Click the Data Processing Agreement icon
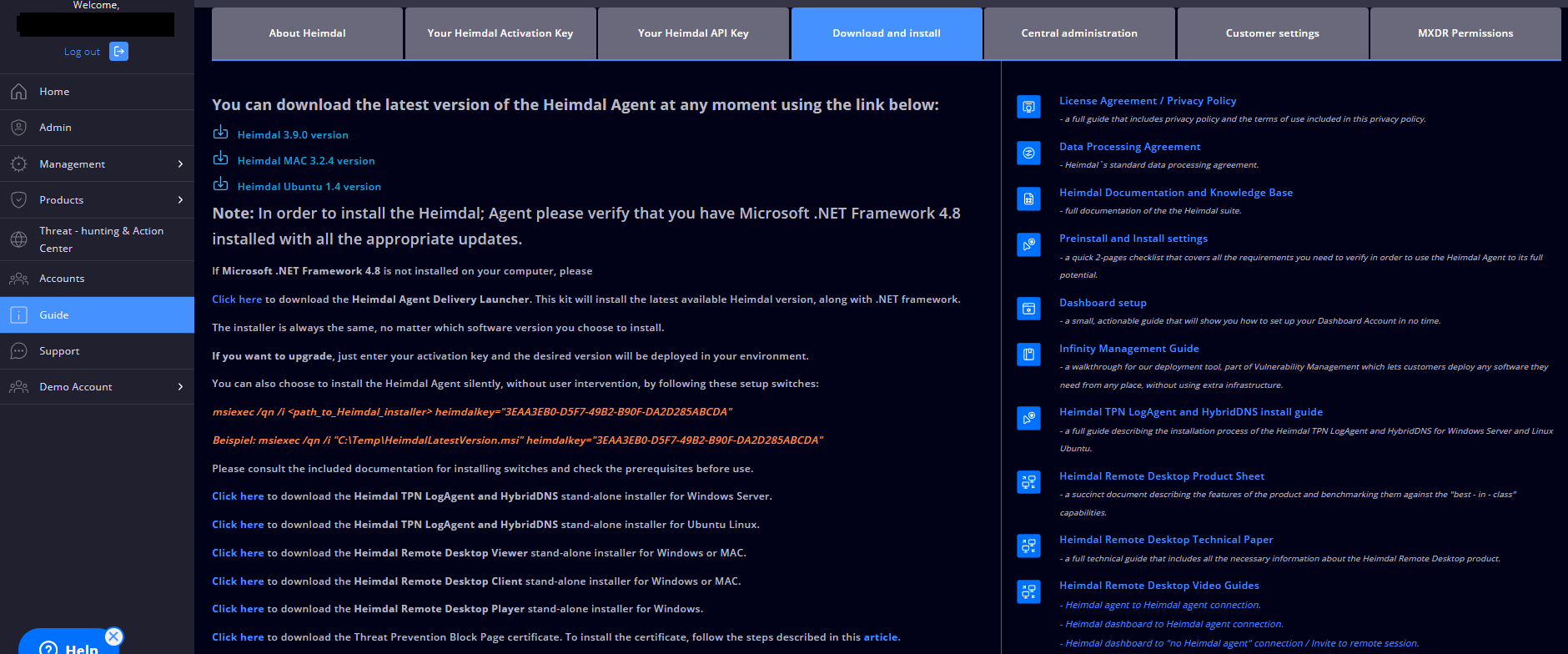The height and width of the screenshot is (654, 1568). pyautogui.click(x=1028, y=153)
